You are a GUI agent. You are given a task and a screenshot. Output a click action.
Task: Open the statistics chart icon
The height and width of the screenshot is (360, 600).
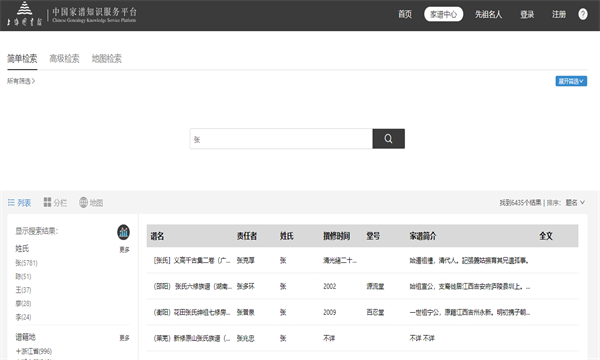tap(123, 232)
